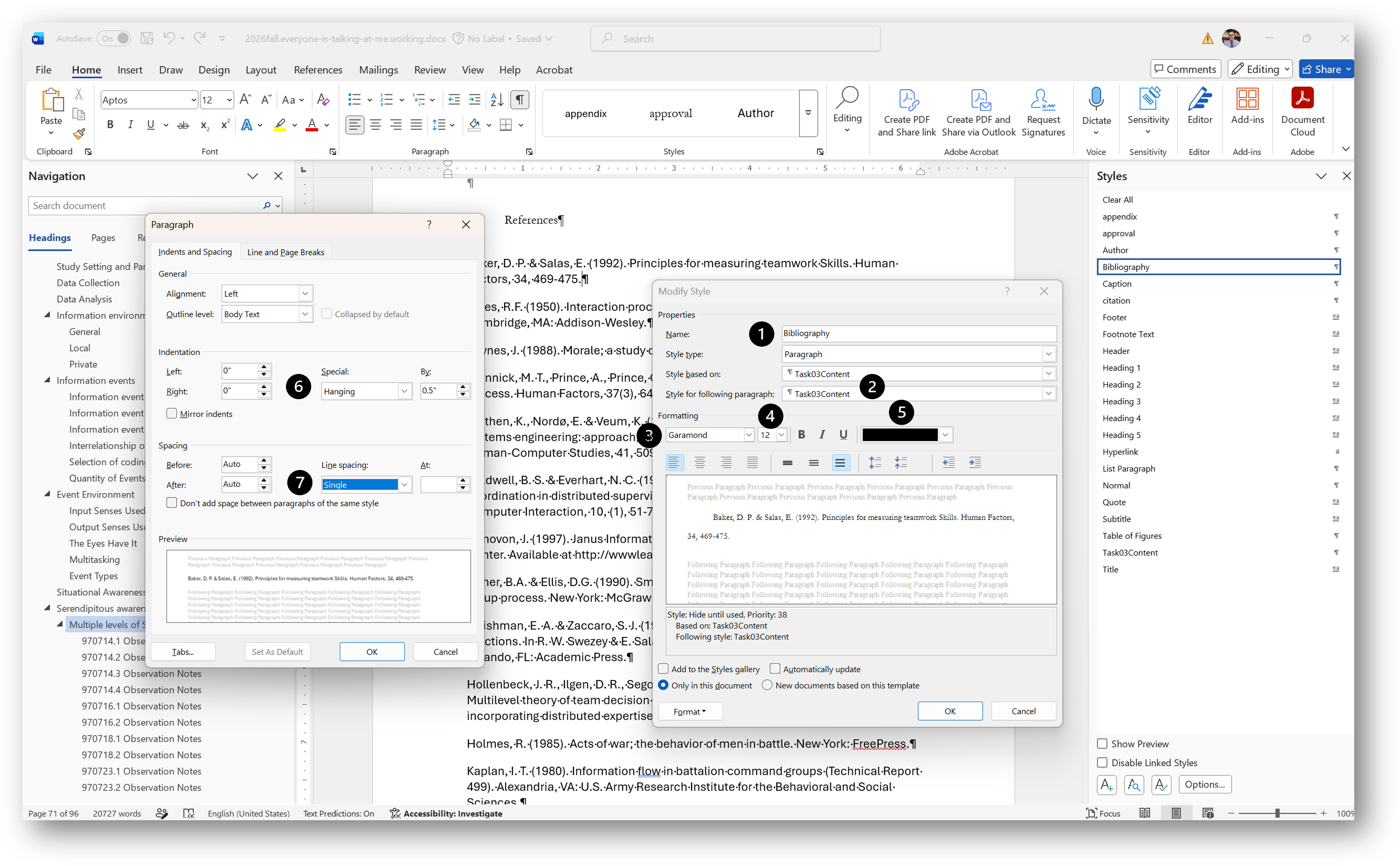The width and height of the screenshot is (1400, 866).
Task: Switch to Pages tab in Navigation
Action: [x=103, y=238]
